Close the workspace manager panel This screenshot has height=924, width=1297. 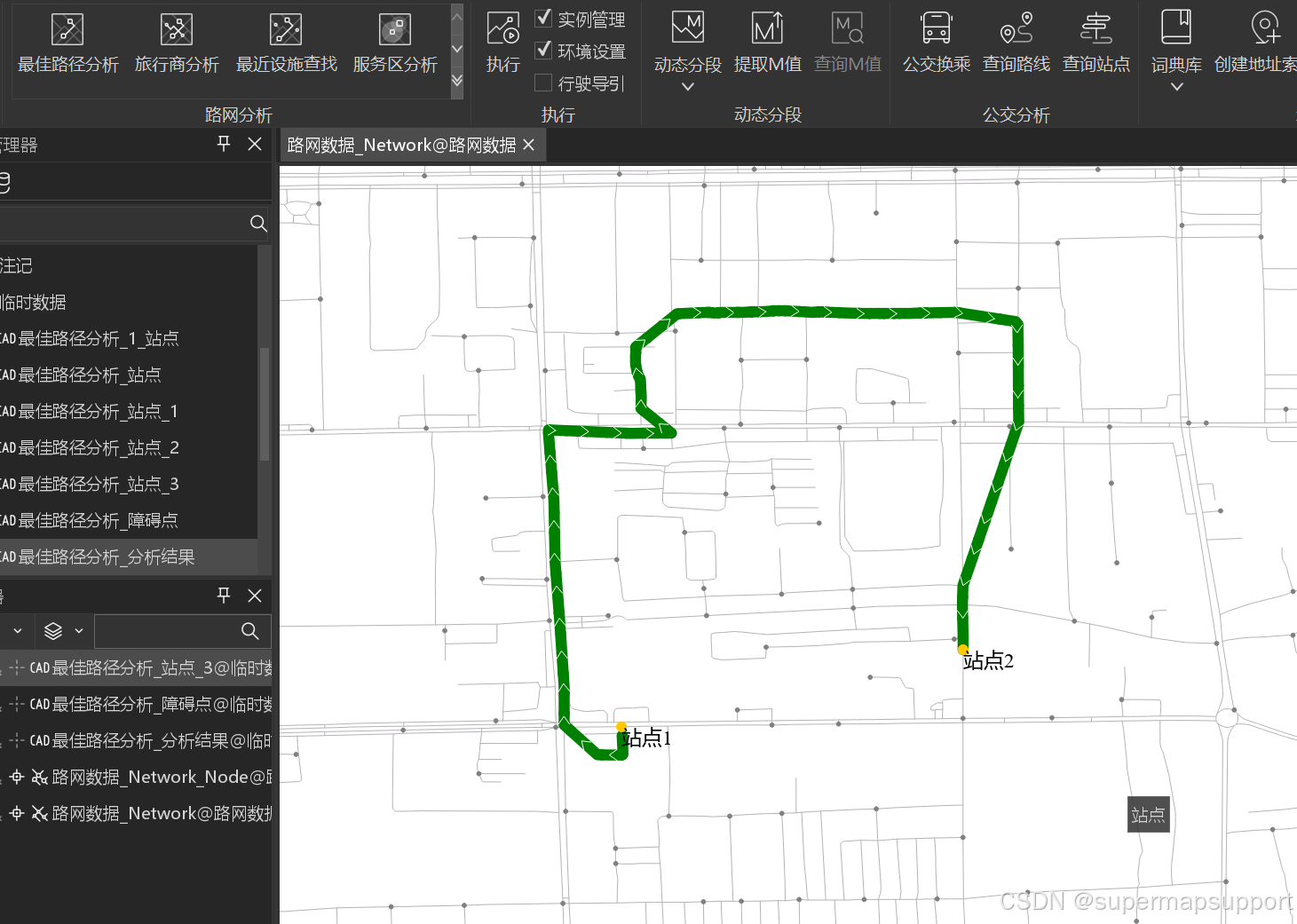click(255, 144)
